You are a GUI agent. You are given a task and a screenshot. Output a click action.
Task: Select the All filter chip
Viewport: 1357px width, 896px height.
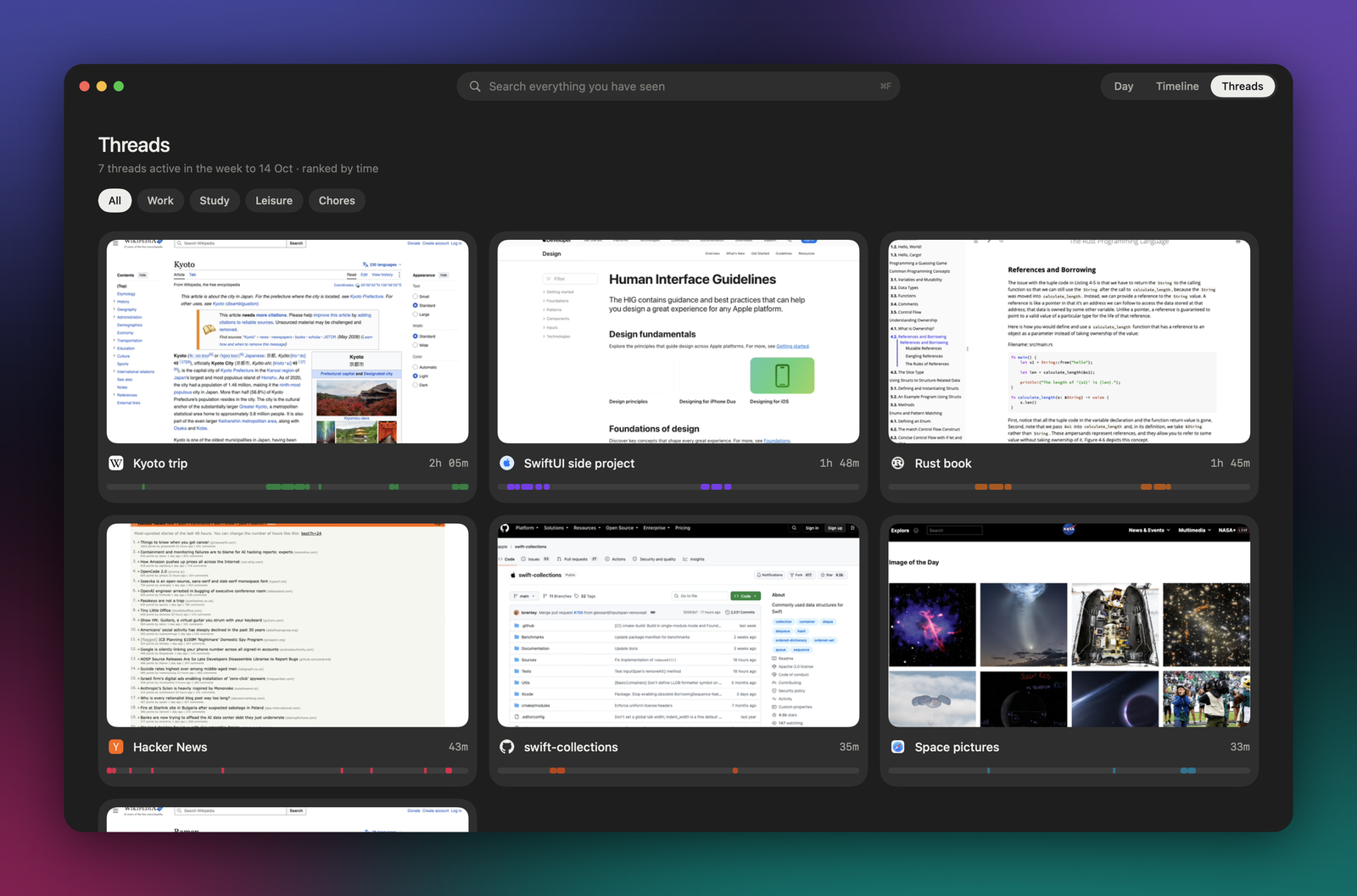coord(115,201)
